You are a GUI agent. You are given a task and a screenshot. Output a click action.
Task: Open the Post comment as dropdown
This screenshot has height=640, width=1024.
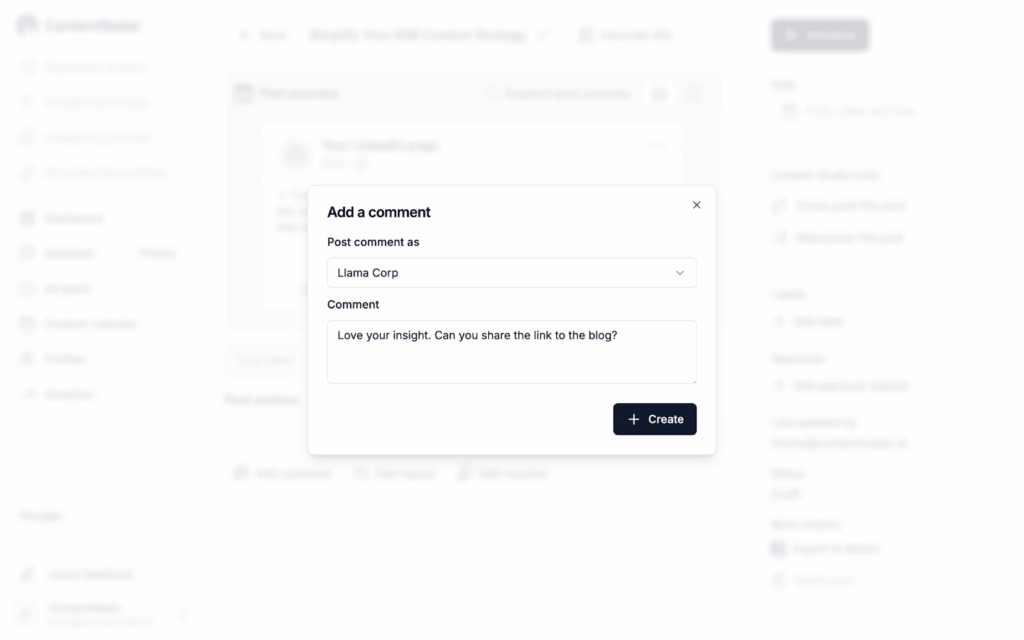511,273
